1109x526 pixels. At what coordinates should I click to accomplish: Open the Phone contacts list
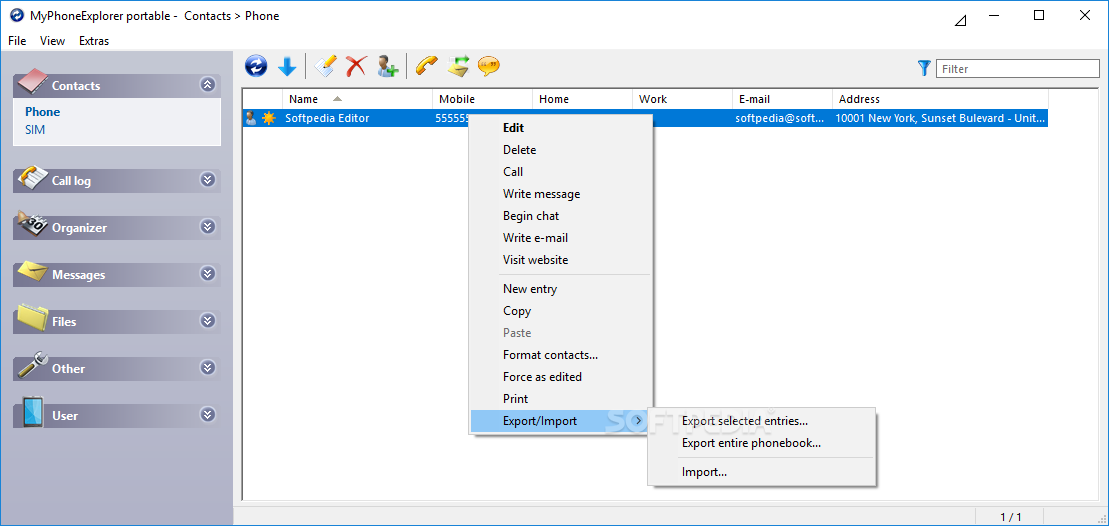[x=42, y=112]
